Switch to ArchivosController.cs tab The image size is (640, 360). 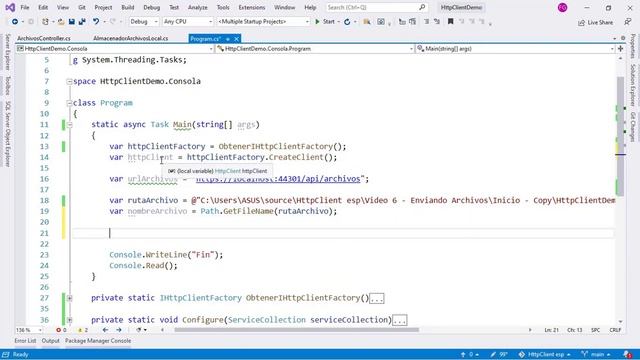click(44, 38)
